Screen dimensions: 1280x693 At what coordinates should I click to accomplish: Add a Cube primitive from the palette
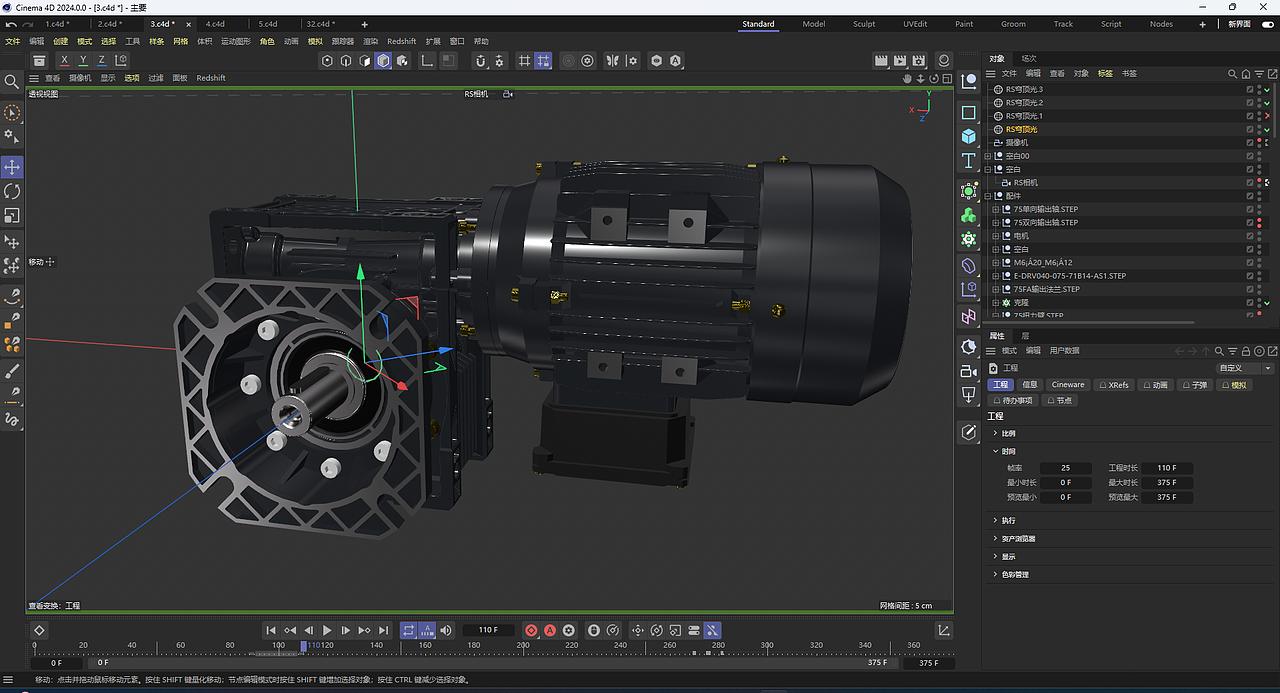[x=968, y=135]
